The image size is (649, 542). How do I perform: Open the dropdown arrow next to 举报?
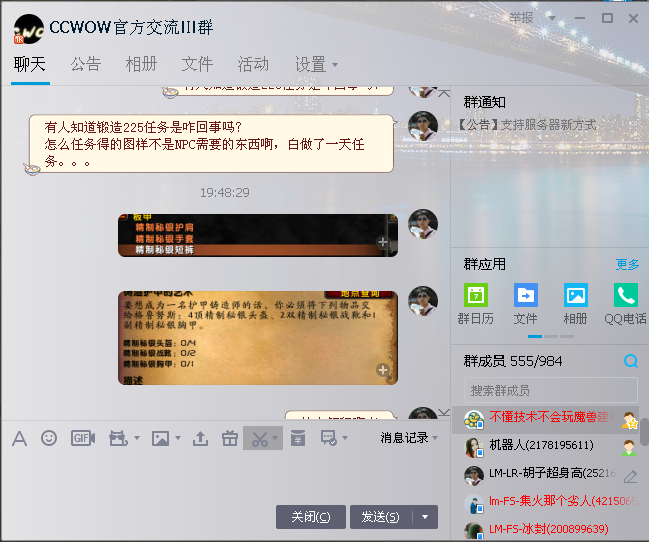click(551, 18)
